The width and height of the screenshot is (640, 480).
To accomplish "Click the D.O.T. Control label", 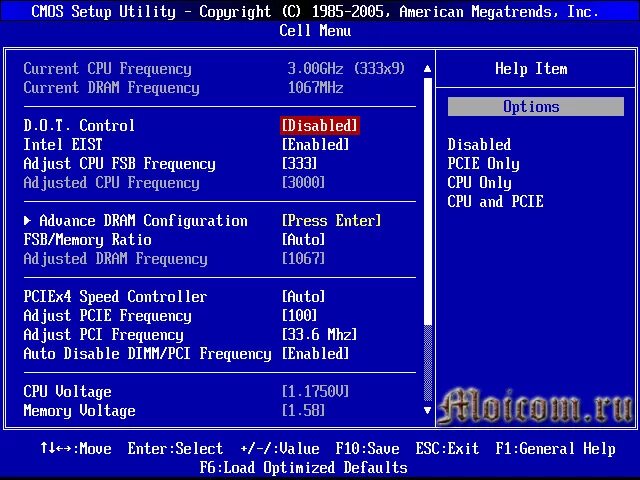I will (79, 125).
